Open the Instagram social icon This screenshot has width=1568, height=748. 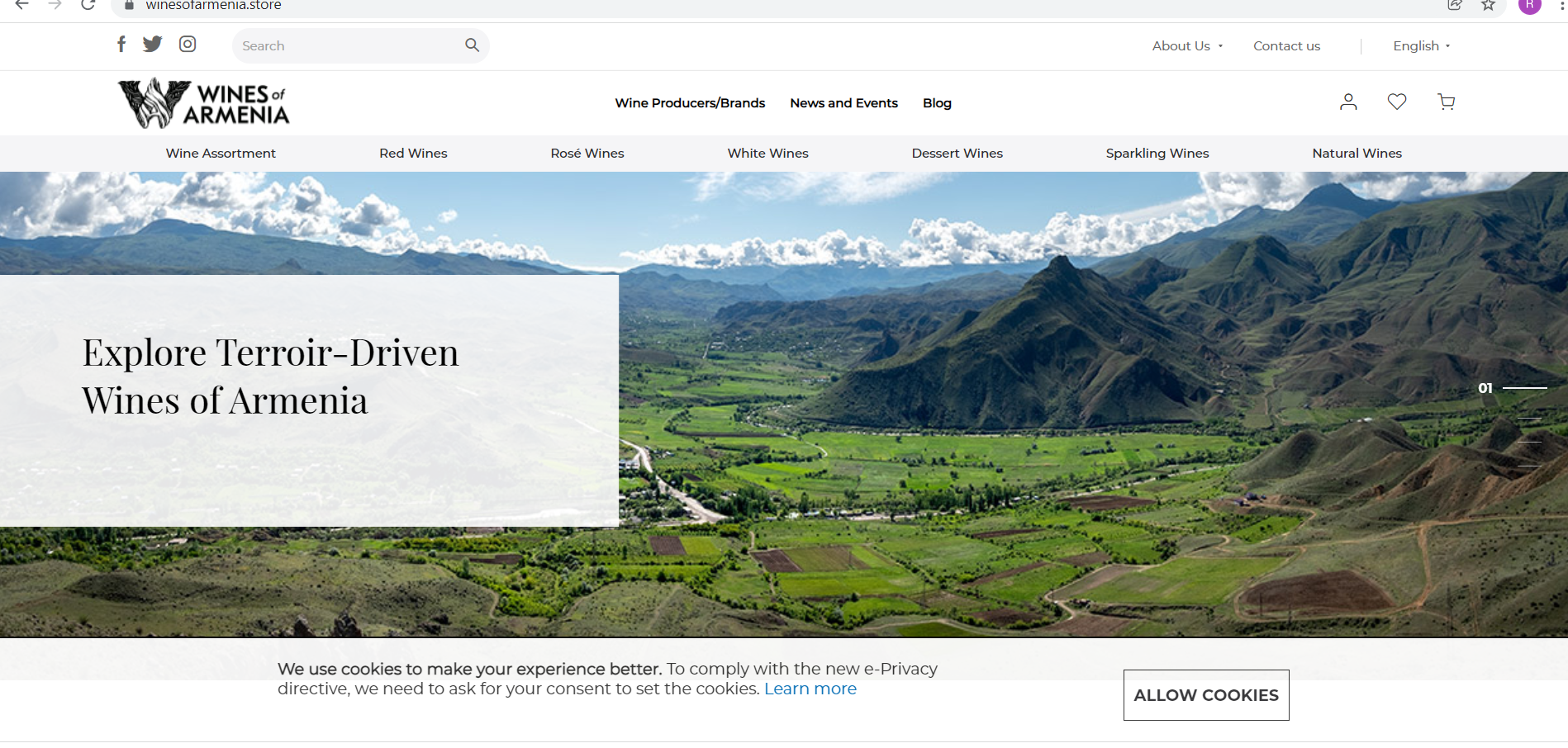[x=188, y=45]
